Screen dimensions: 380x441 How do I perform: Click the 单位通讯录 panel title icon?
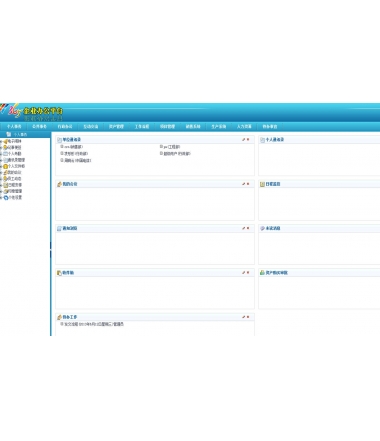59,140
